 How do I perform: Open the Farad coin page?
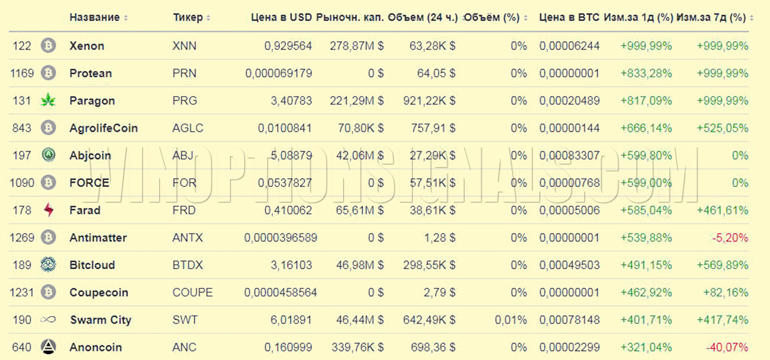85,211
